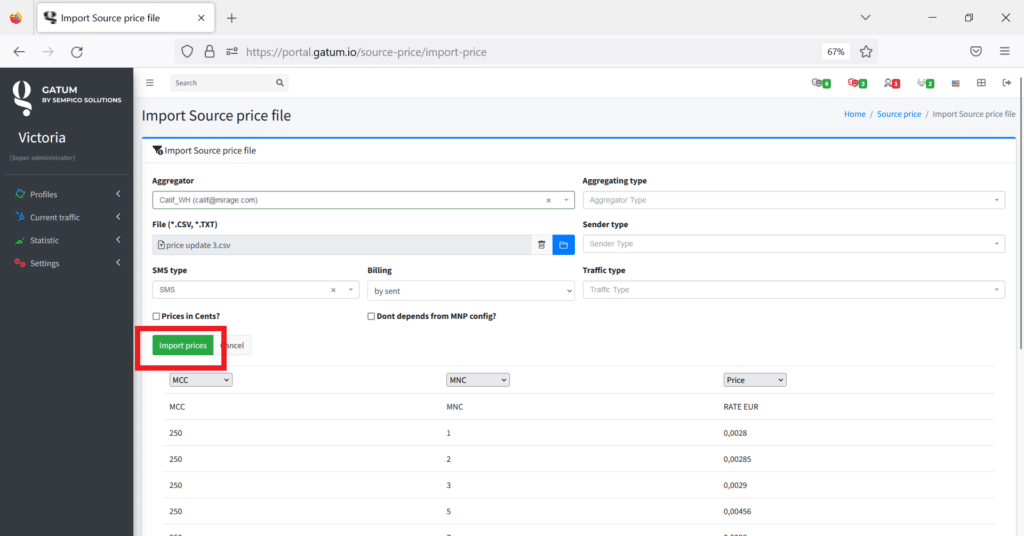Click the search magnifier icon
This screenshot has height=536, width=1024.
coord(280,83)
